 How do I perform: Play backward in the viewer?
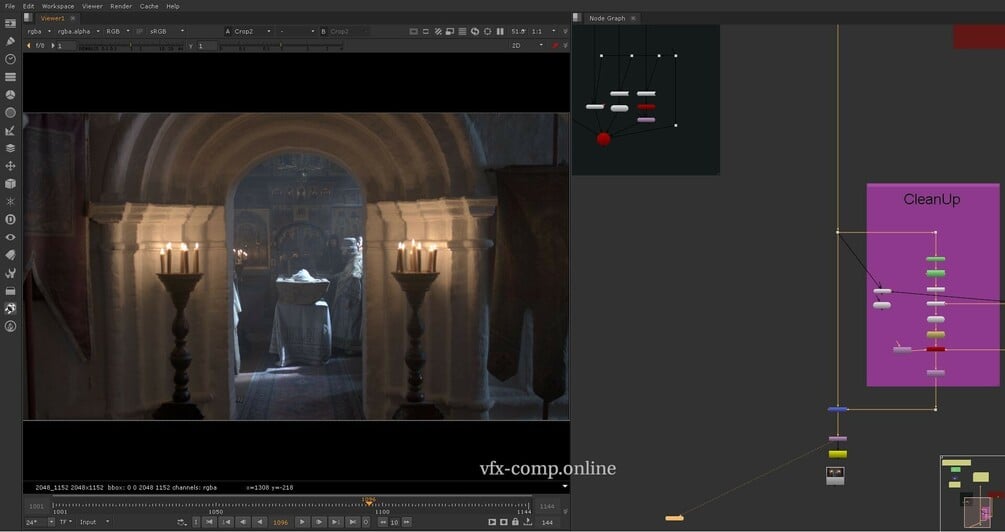click(x=260, y=522)
